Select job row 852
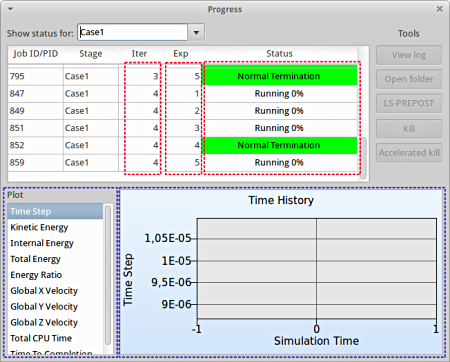The width and height of the screenshot is (450, 362). pos(183,145)
